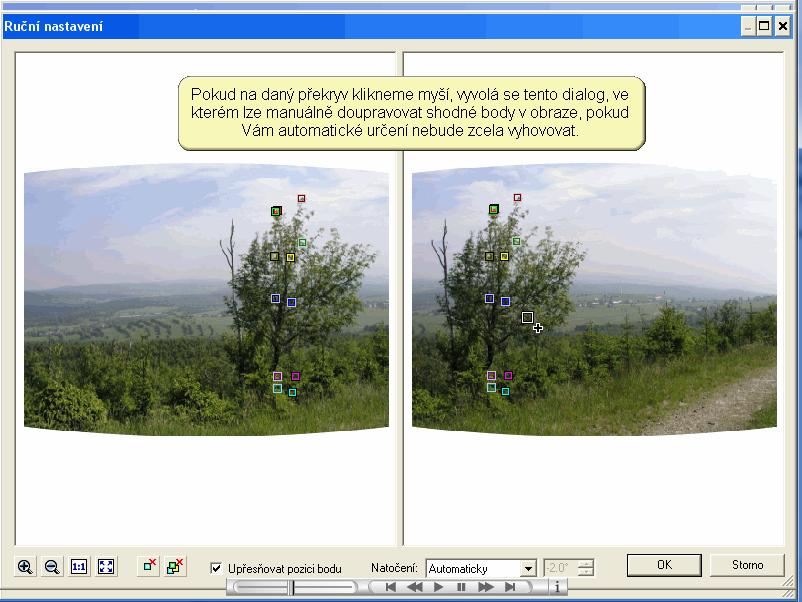
Task: Click the zoom in magnifier icon
Action: [x=25, y=567]
